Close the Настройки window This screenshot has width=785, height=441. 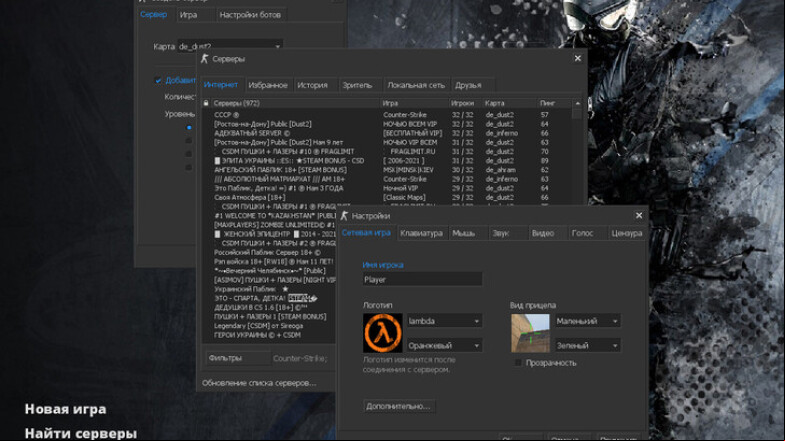[x=639, y=215]
